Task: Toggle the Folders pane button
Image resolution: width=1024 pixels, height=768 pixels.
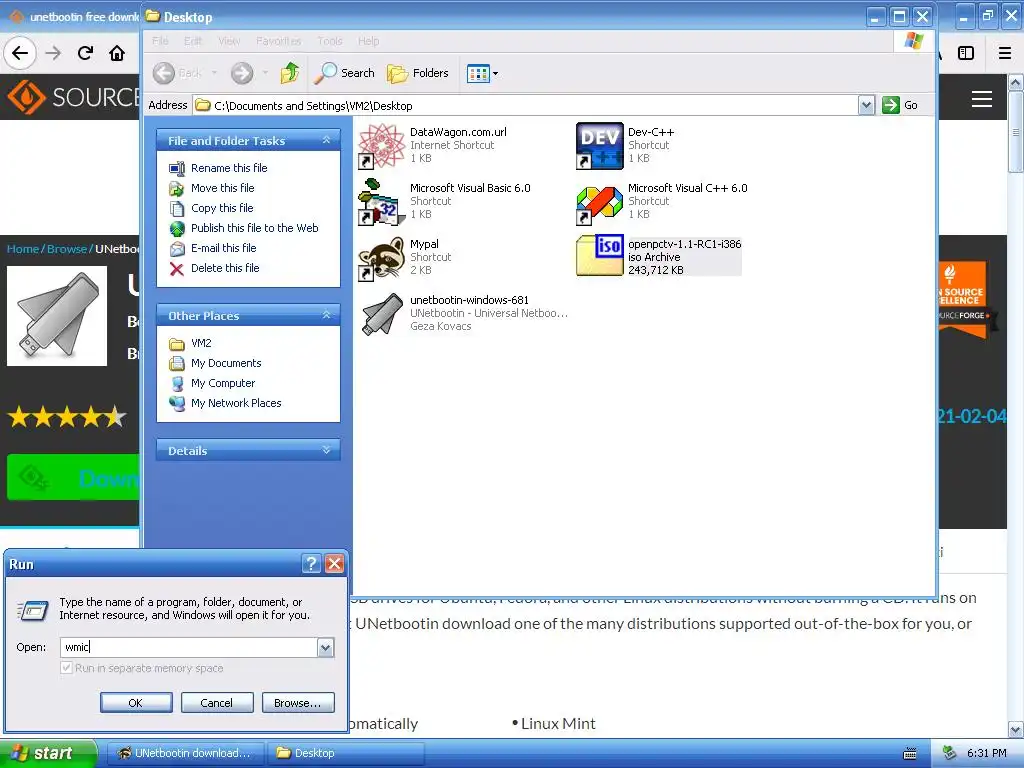Action: tap(418, 73)
